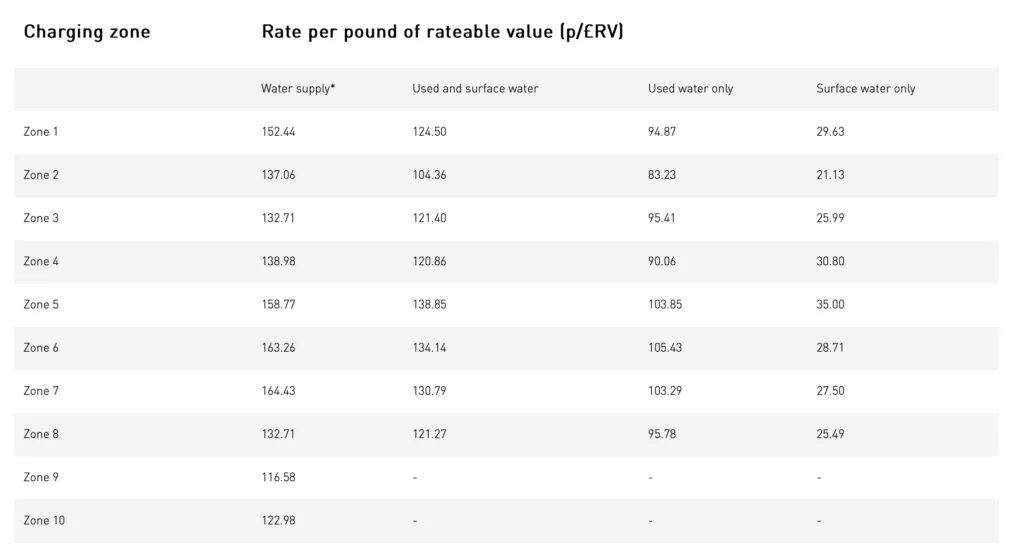
Task: Click Zone 5 water supply value 158.77
Action: click(278, 304)
